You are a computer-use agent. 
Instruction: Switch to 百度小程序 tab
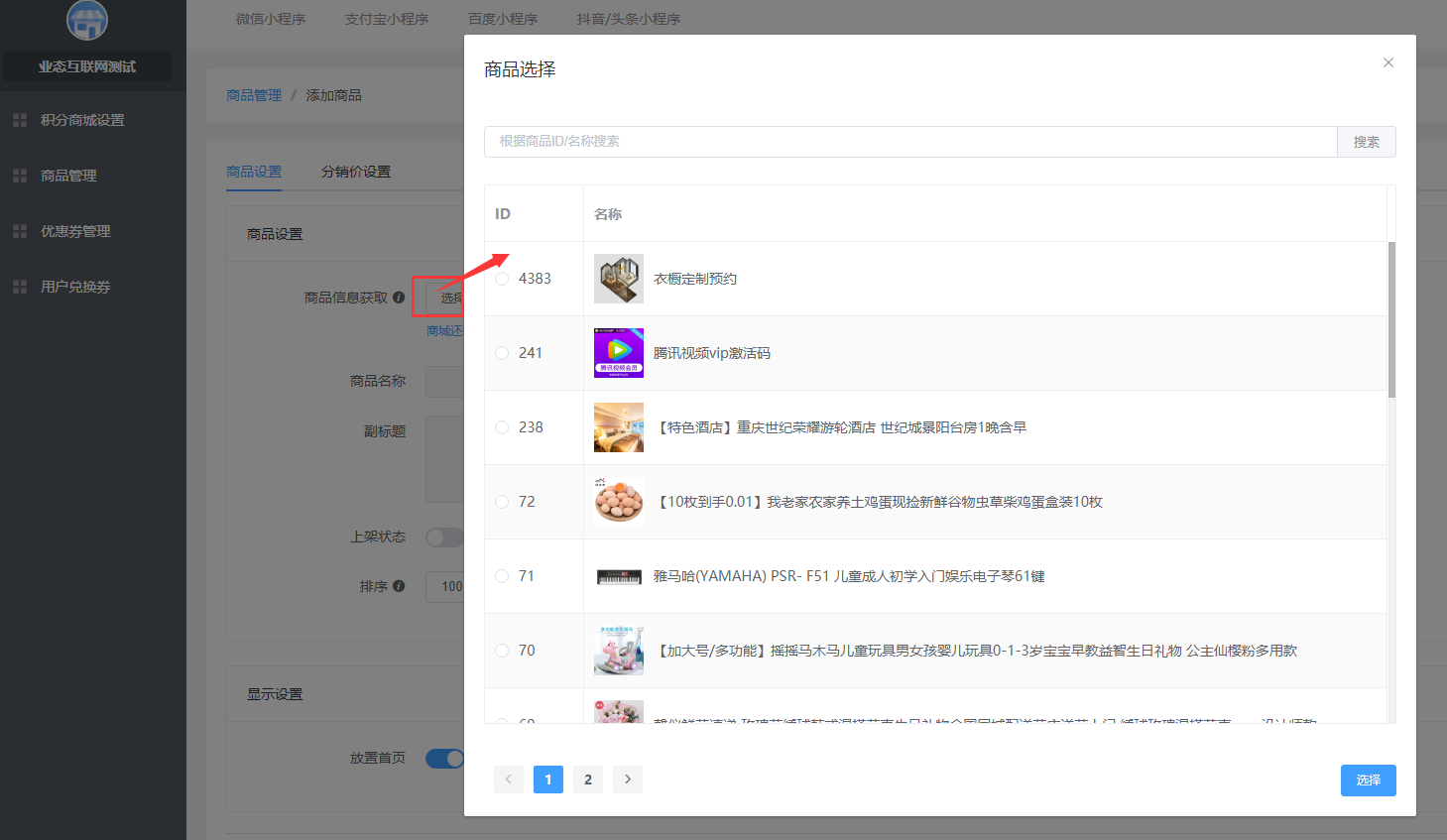(x=503, y=19)
